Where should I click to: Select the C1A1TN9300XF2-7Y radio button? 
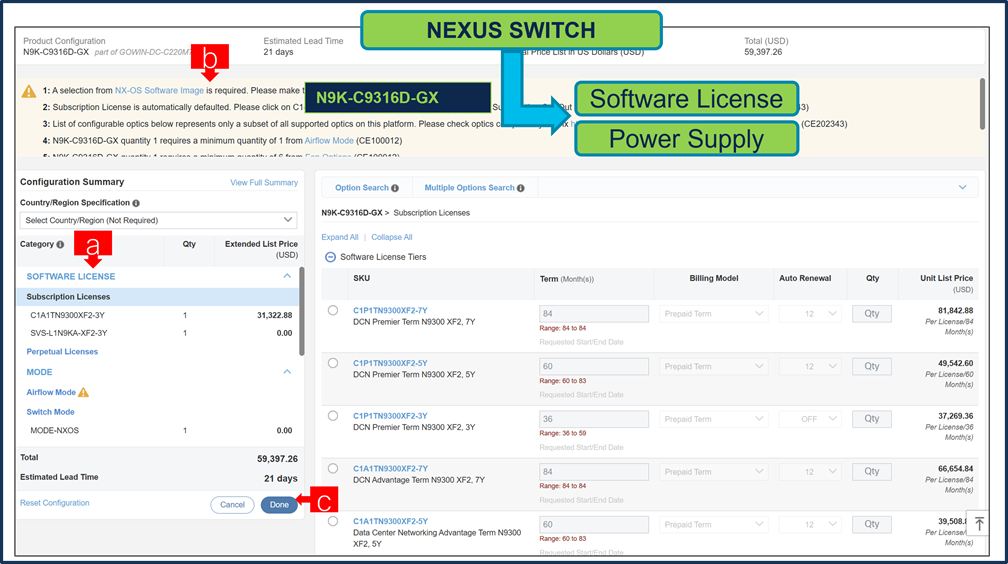(x=333, y=469)
